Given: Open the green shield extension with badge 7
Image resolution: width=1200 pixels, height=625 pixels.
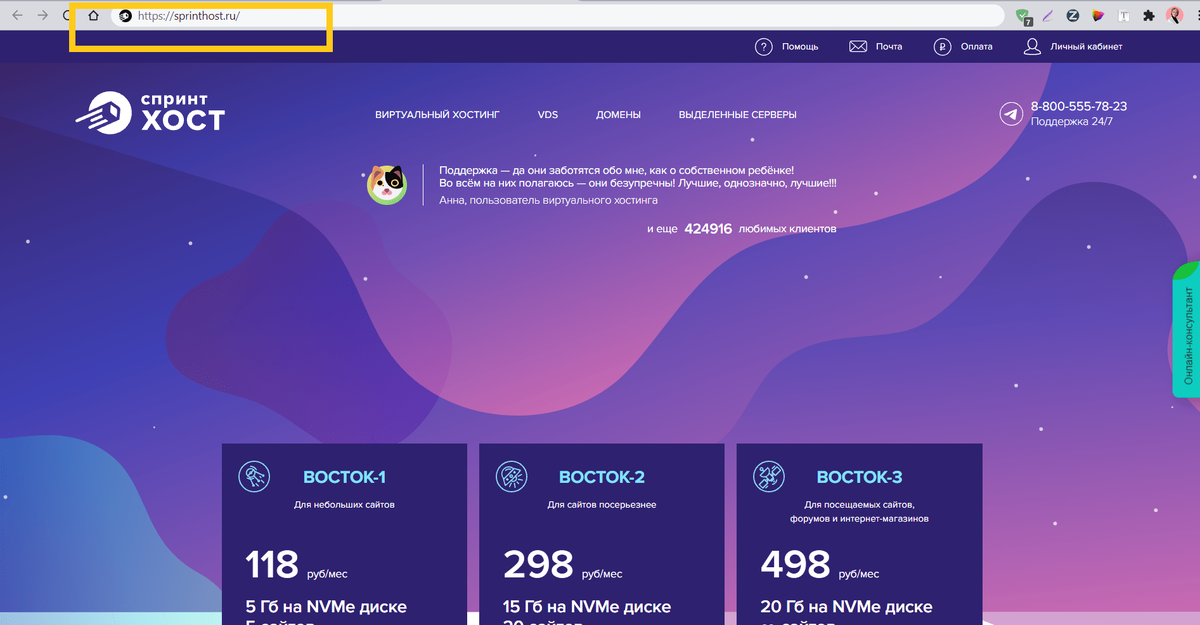Looking at the screenshot, I should click(x=1023, y=16).
